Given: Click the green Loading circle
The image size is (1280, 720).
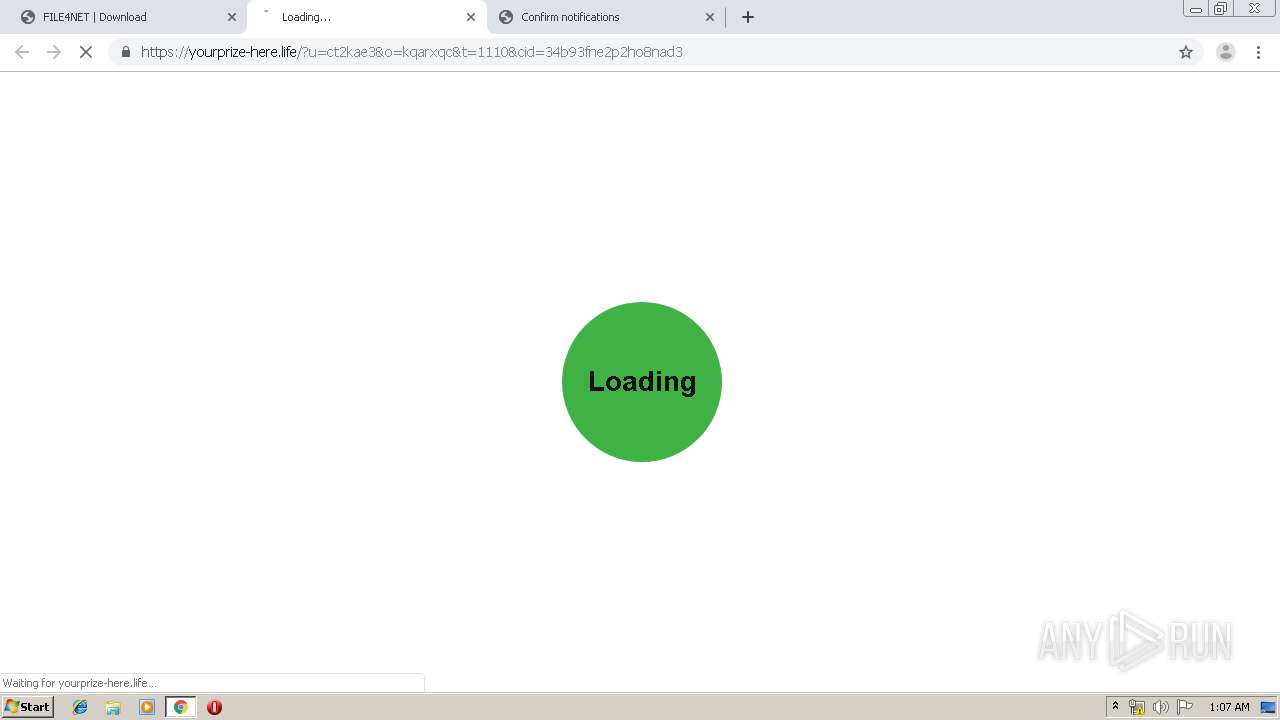Looking at the screenshot, I should (642, 382).
